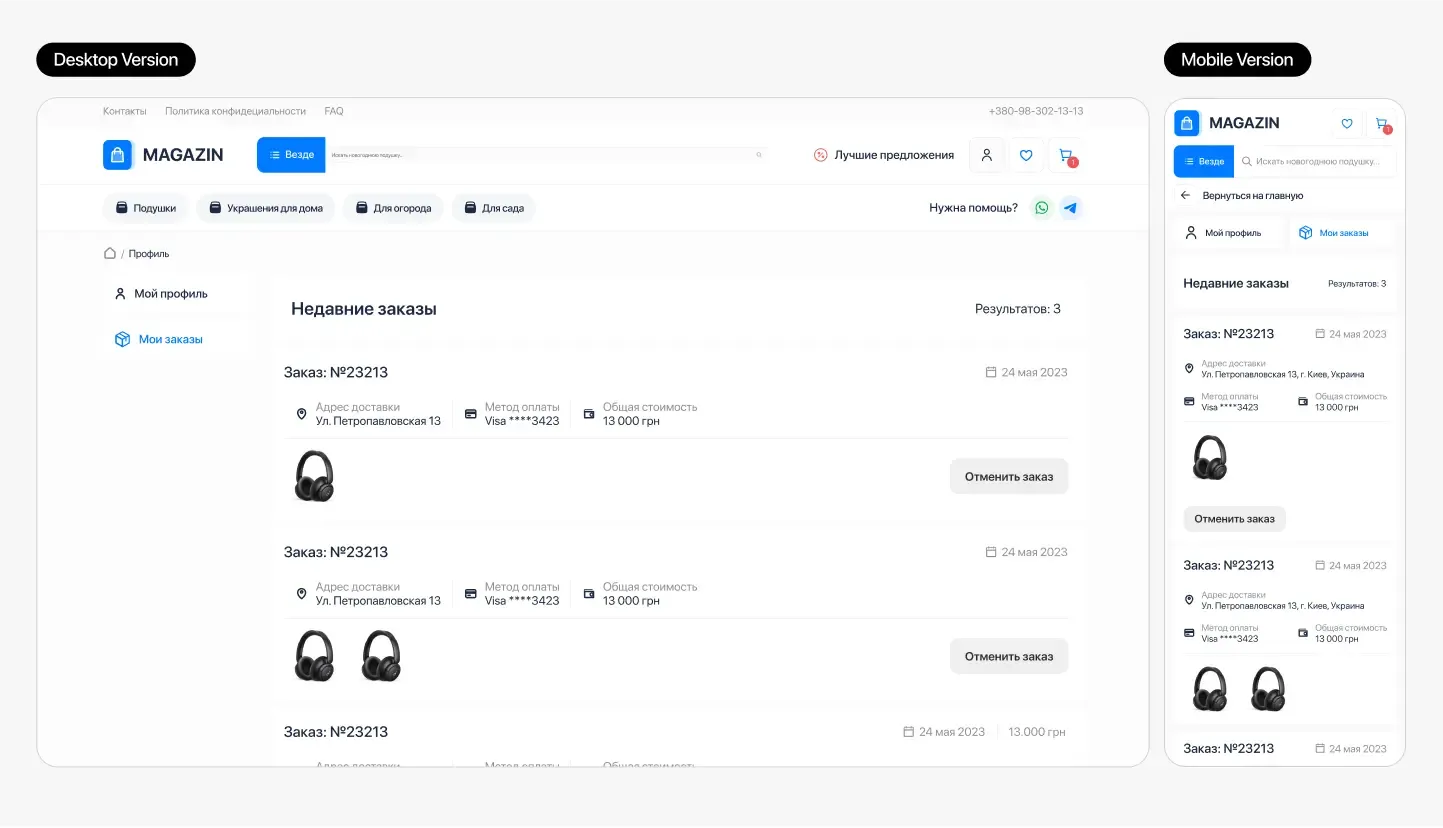
Task: Tap the mobile back arrow icon
Action: (x=1186, y=196)
